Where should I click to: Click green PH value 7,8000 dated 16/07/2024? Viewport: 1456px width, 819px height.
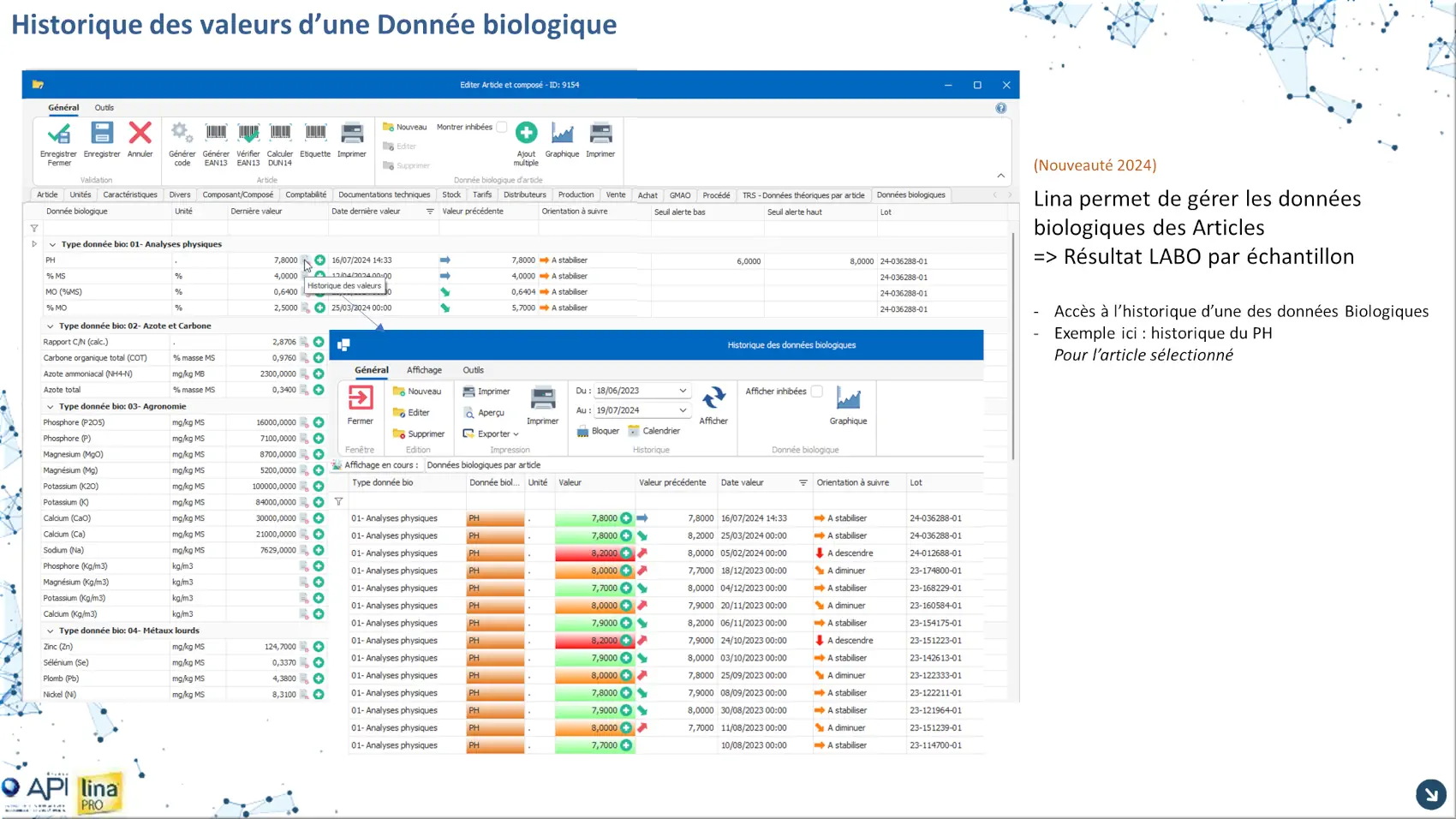pos(594,518)
